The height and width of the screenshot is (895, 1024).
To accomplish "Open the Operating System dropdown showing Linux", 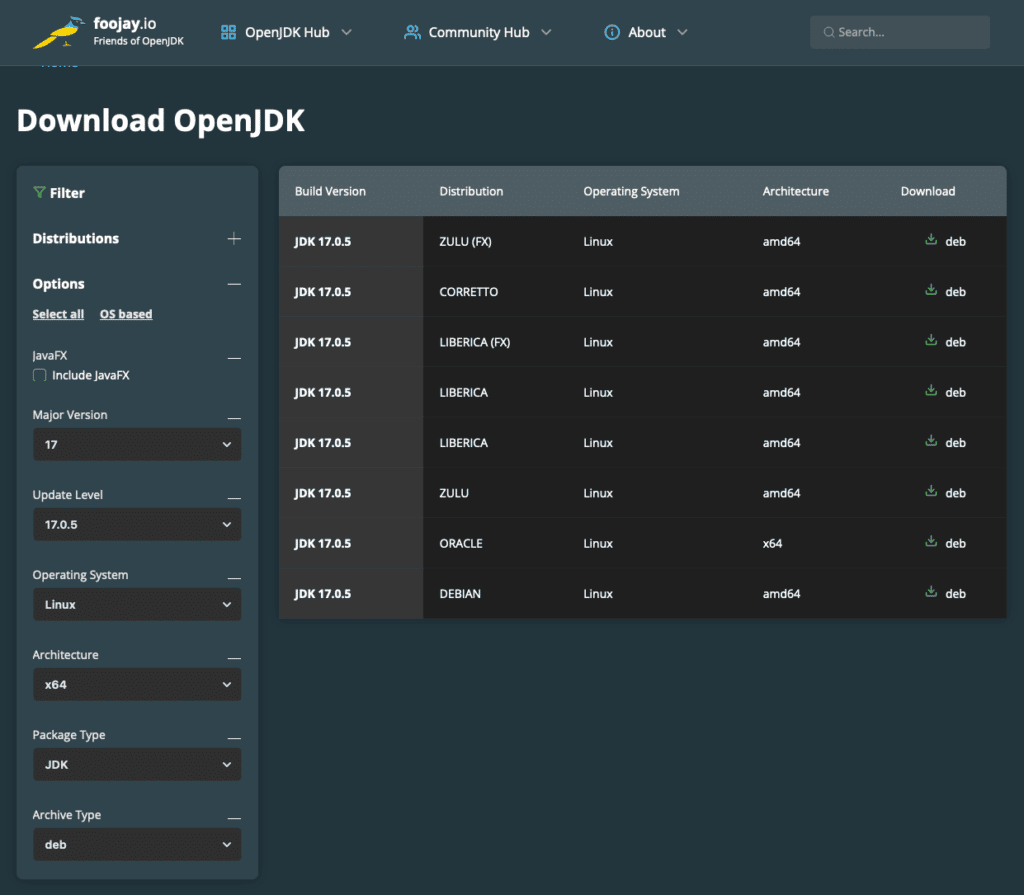I will tap(137, 604).
